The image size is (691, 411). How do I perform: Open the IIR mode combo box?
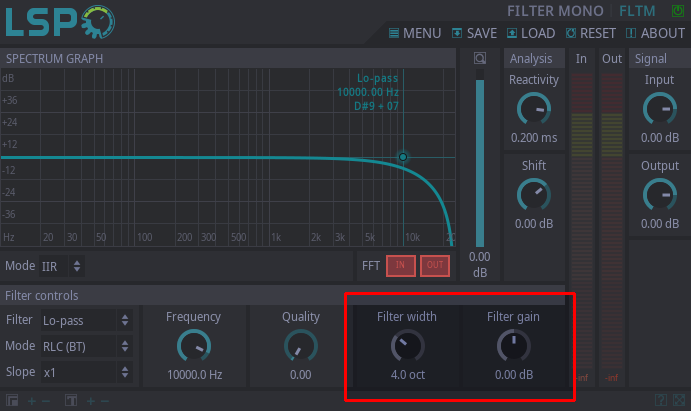pos(61,266)
